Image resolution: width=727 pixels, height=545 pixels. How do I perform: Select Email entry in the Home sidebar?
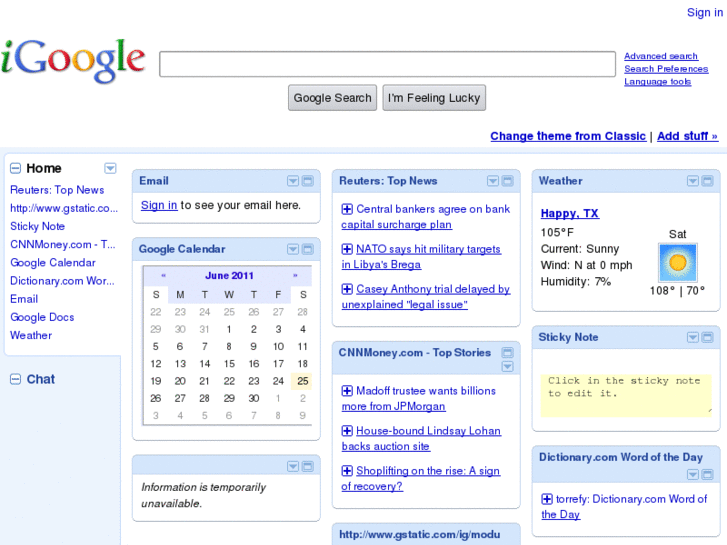[x=24, y=299]
